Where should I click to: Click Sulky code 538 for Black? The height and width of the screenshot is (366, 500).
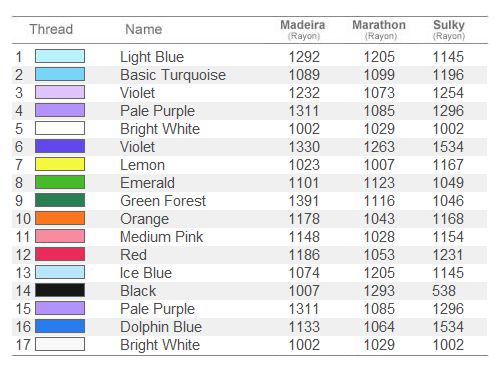click(444, 291)
